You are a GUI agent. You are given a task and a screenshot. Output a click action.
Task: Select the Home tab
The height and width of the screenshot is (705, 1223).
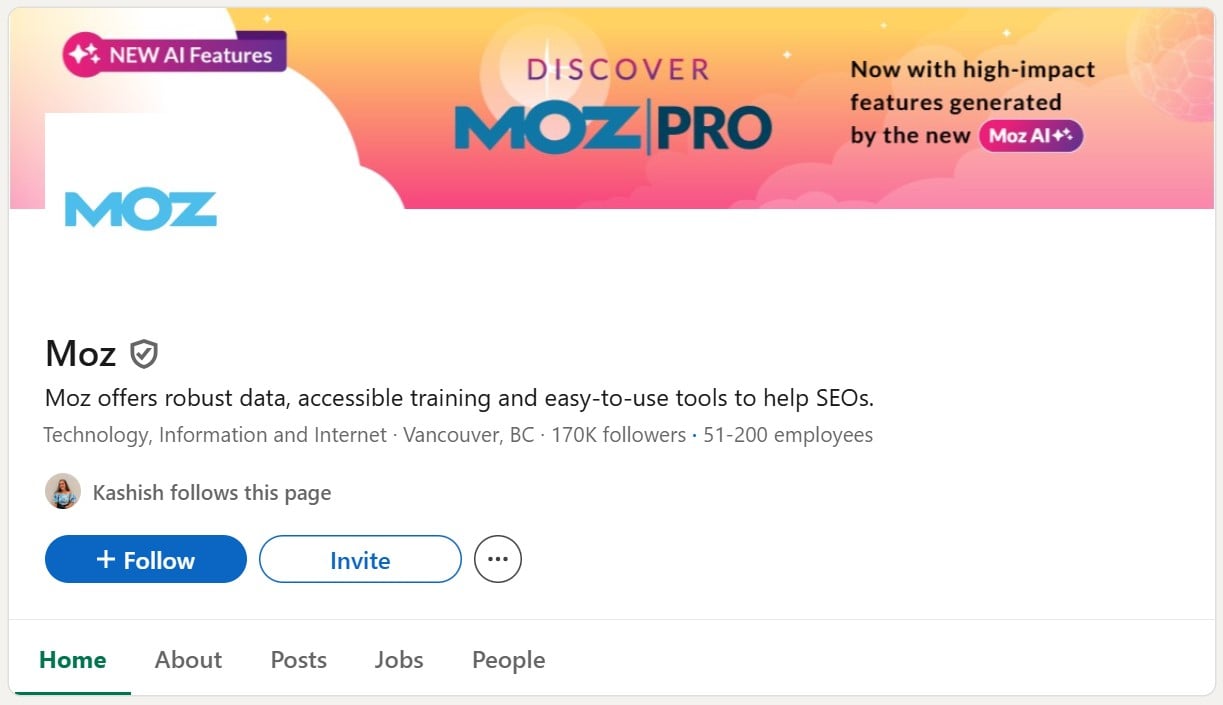[x=73, y=660]
